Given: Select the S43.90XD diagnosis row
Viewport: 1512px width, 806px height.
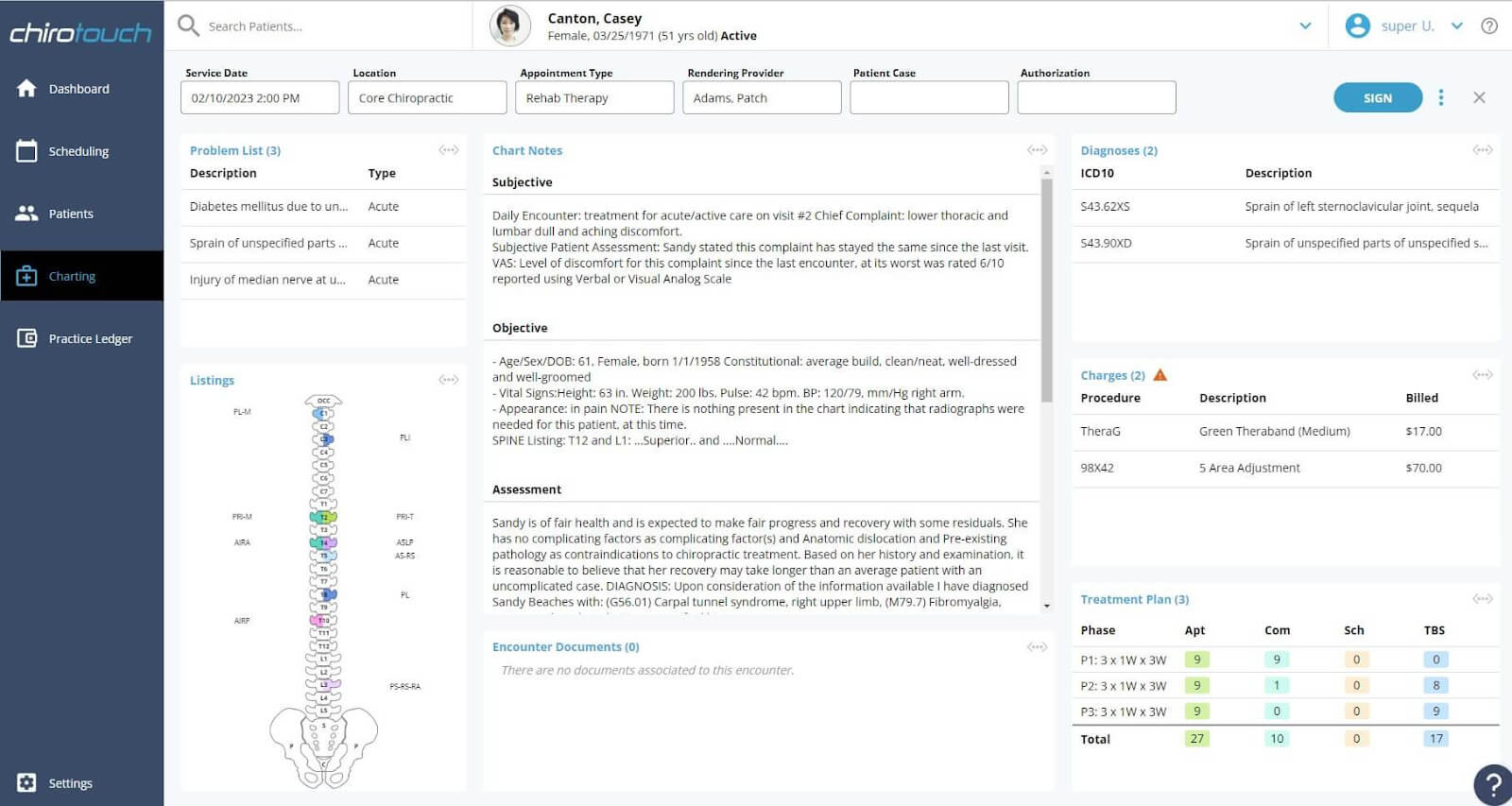Looking at the screenshot, I should point(1285,243).
